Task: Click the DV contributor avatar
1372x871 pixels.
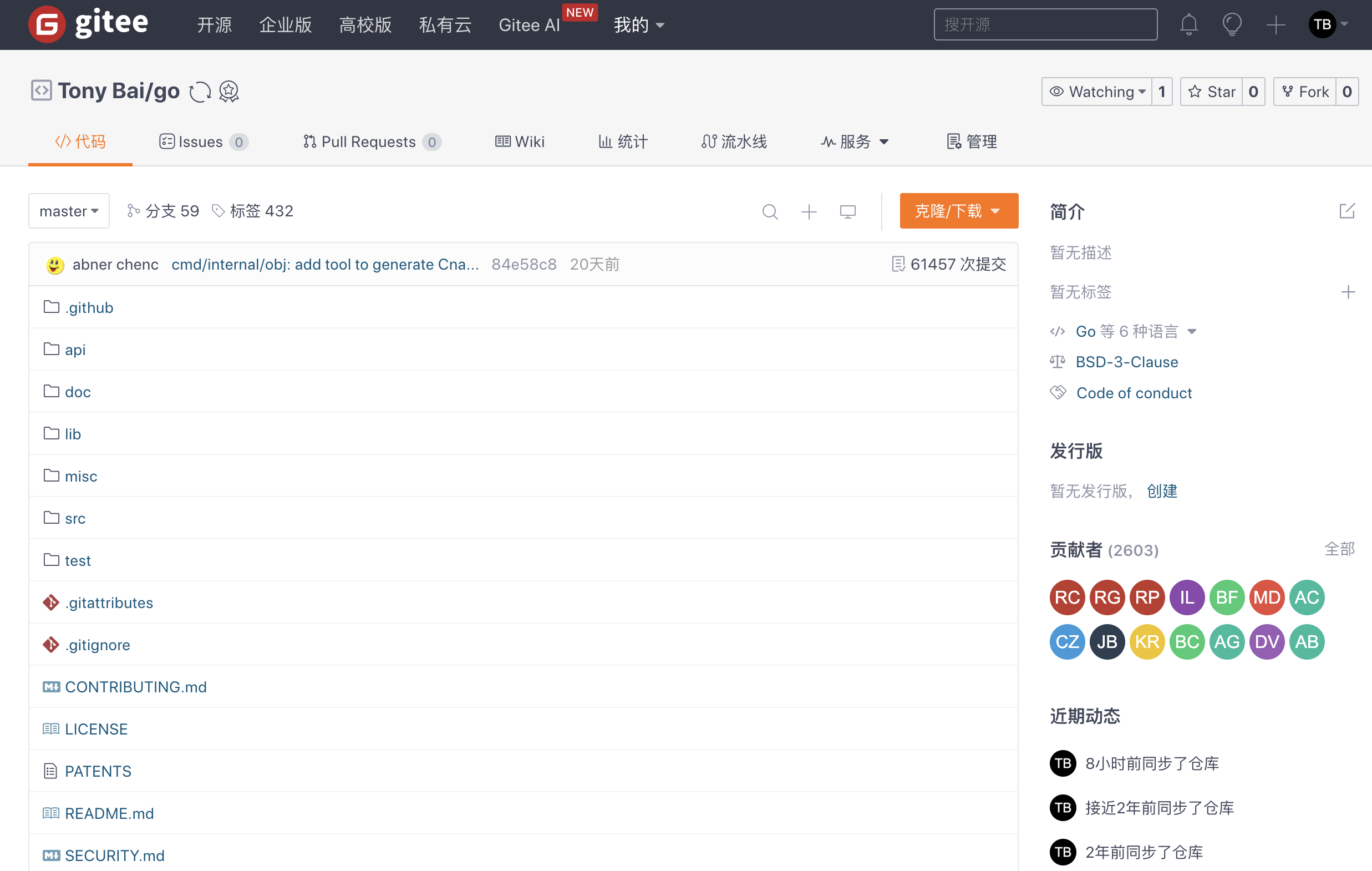Action: pos(1266,641)
